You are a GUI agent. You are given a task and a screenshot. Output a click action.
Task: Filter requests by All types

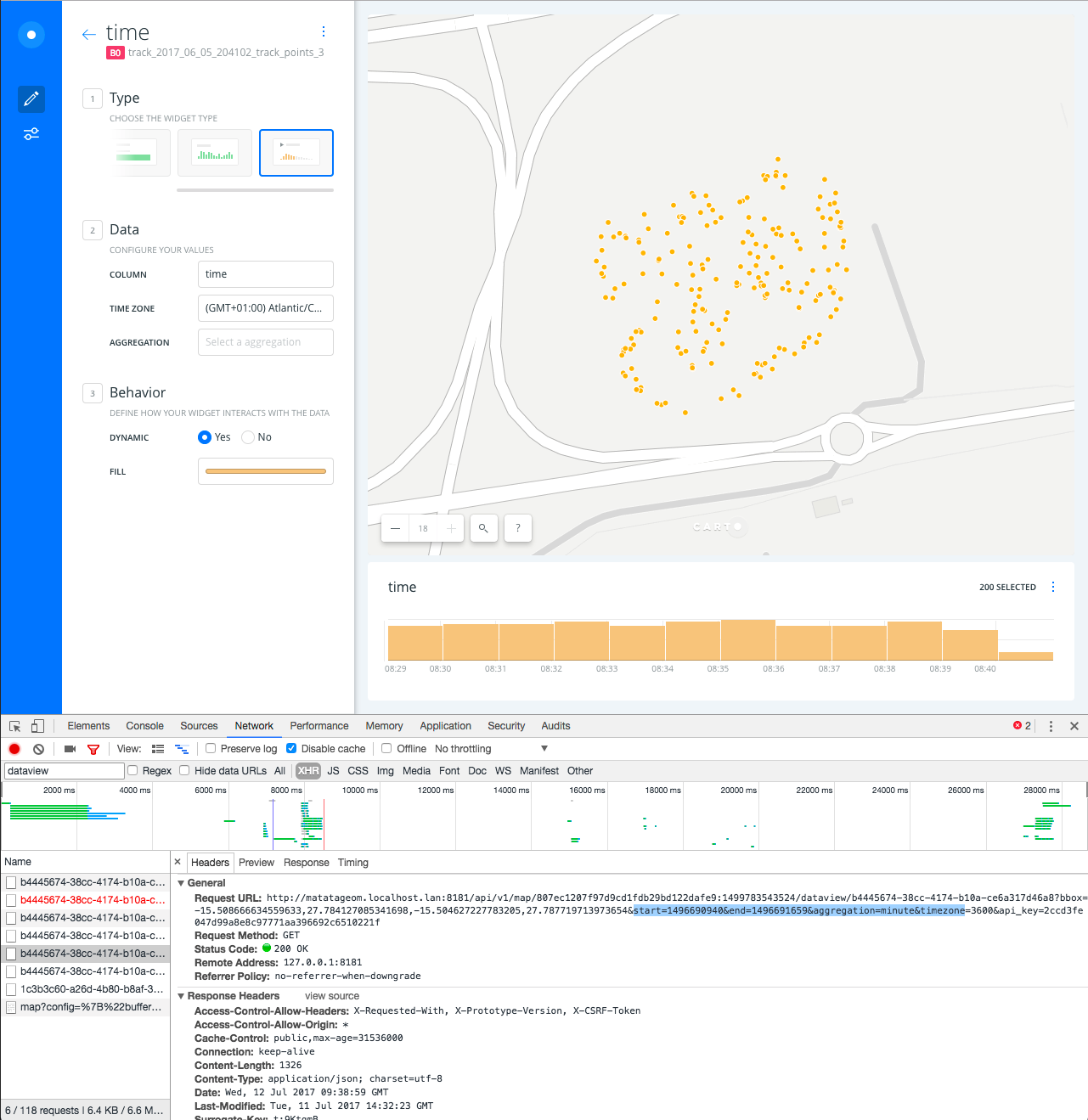point(279,771)
